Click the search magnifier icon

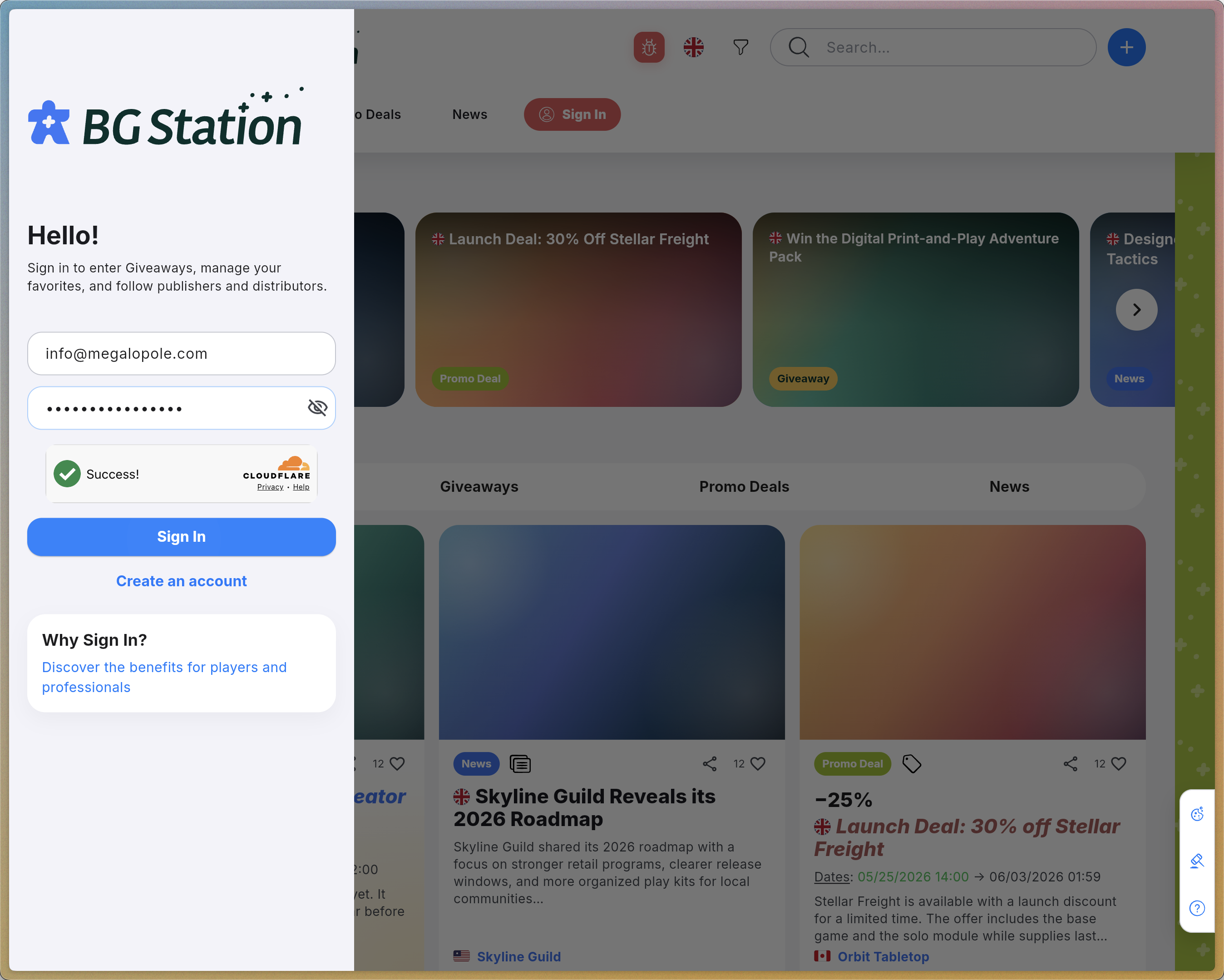pos(798,47)
